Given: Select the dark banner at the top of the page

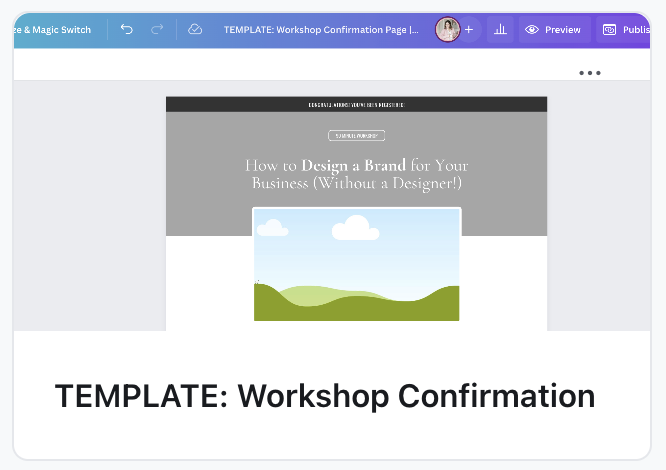Looking at the screenshot, I should click(356, 104).
